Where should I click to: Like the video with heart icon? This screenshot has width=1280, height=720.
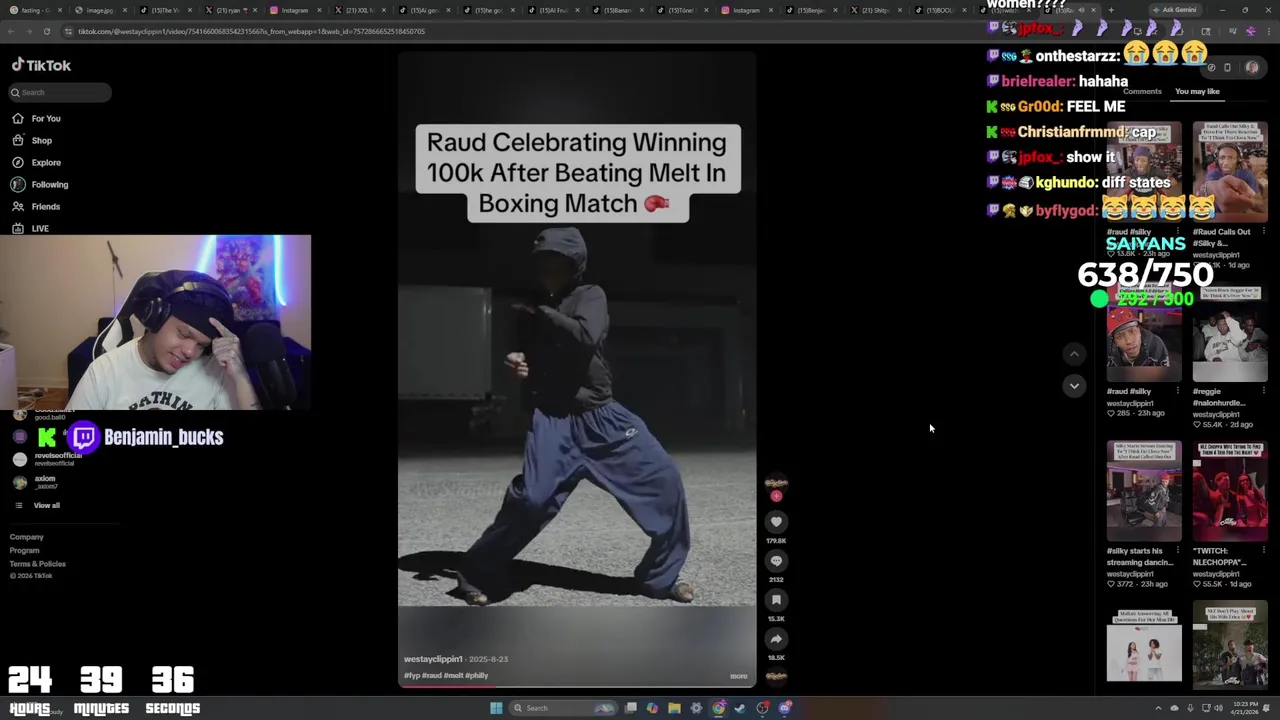pos(776,521)
